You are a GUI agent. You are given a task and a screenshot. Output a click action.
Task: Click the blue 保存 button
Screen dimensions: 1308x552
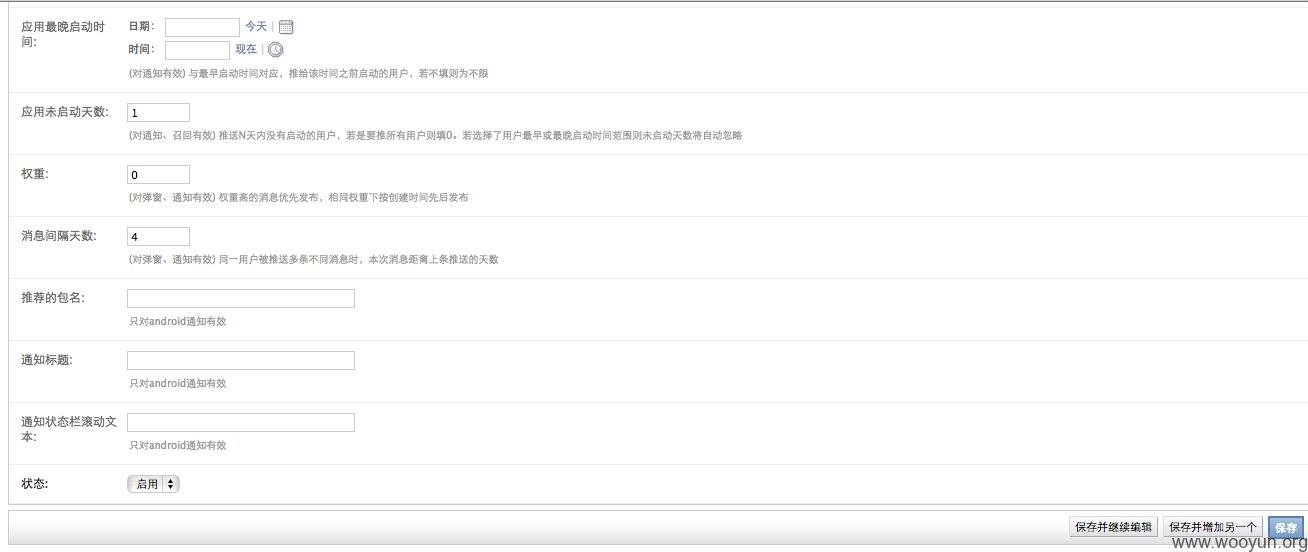pos(1286,527)
